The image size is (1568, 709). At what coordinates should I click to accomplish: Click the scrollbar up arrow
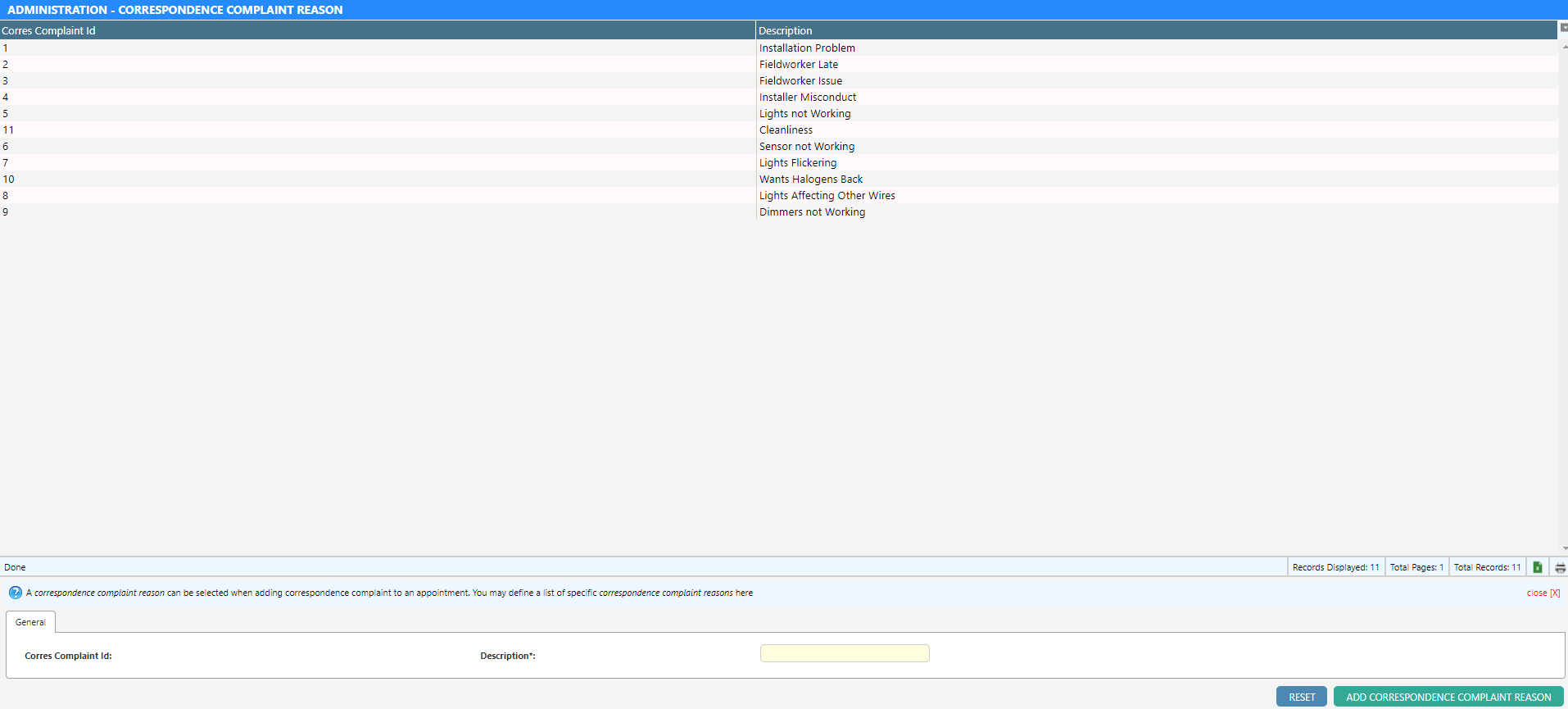(x=1564, y=47)
